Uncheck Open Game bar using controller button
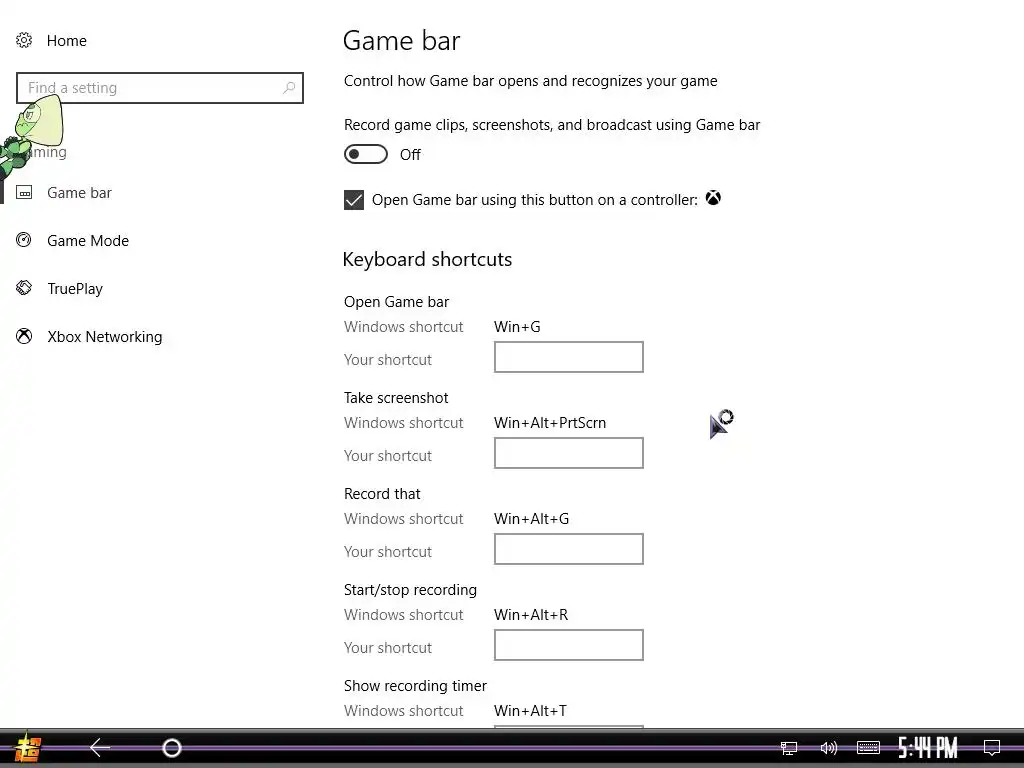This screenshot has width=1024, height=768. (x=354, y=200)
